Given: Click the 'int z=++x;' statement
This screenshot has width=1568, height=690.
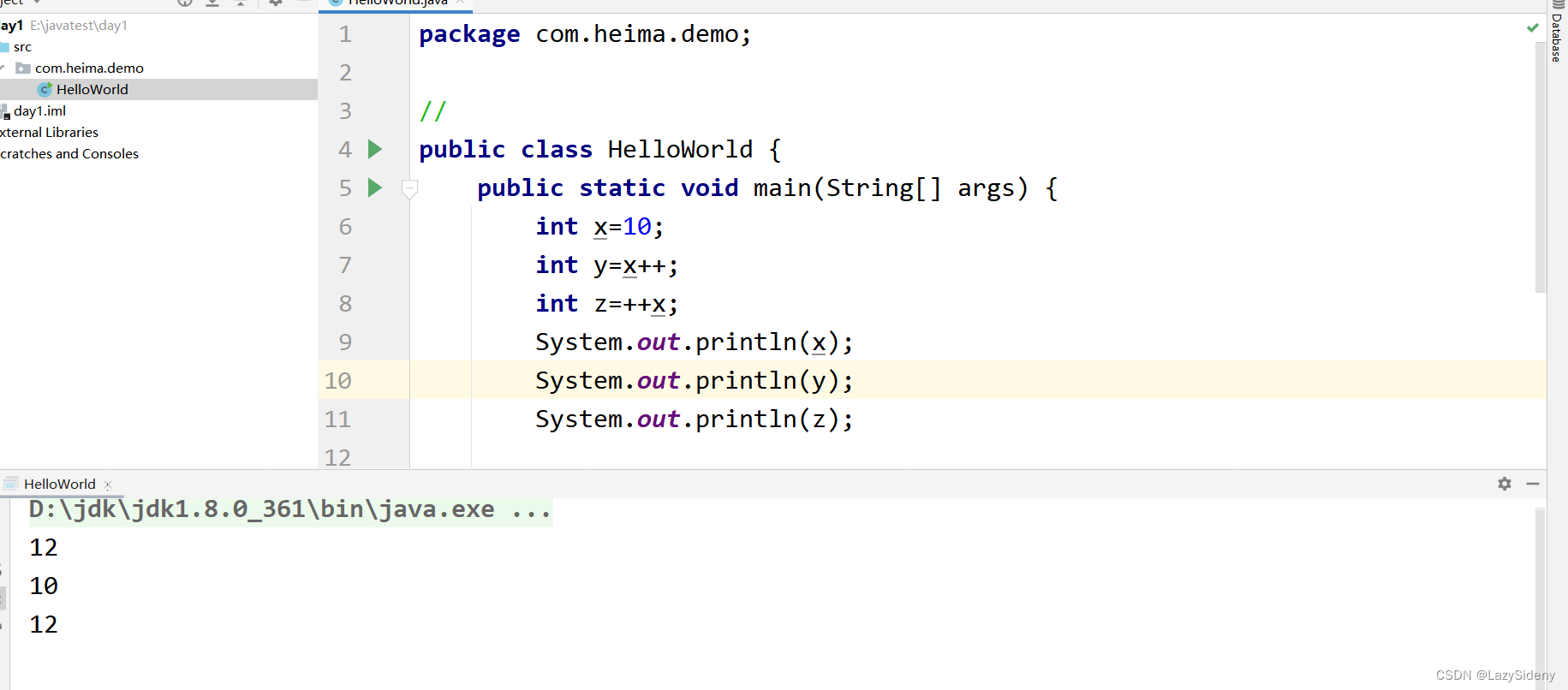Looking at the screenshot, I should [607, 304].
